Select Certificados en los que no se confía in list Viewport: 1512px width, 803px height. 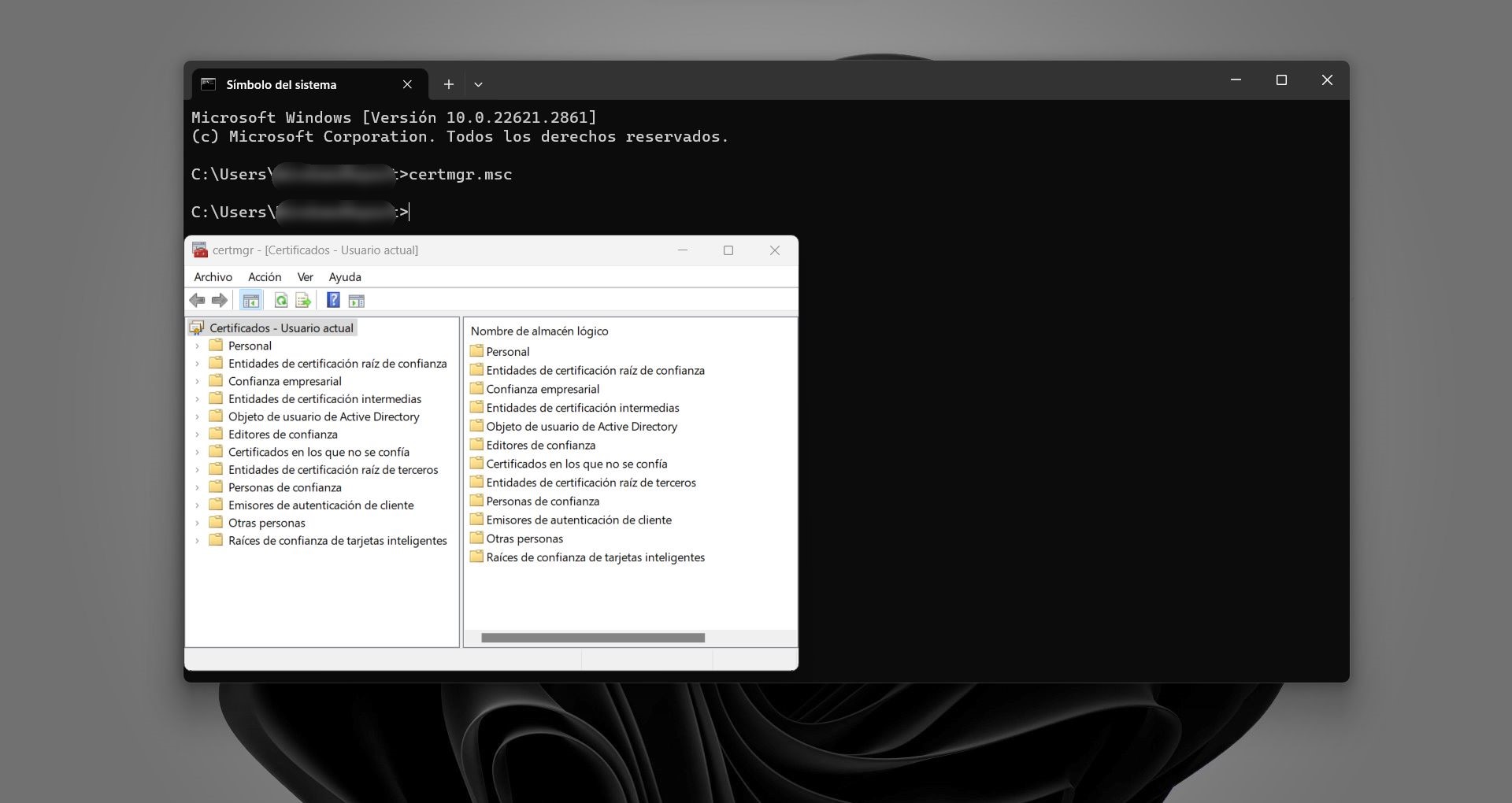click(x=576, y=464)
